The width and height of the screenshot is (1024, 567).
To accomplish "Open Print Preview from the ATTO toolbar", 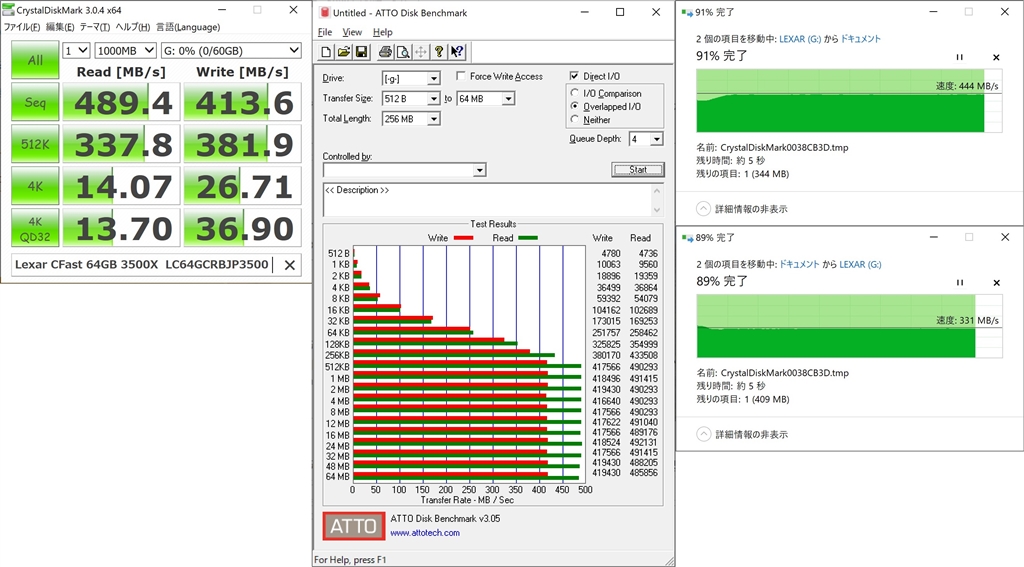I will coord(402,52).
